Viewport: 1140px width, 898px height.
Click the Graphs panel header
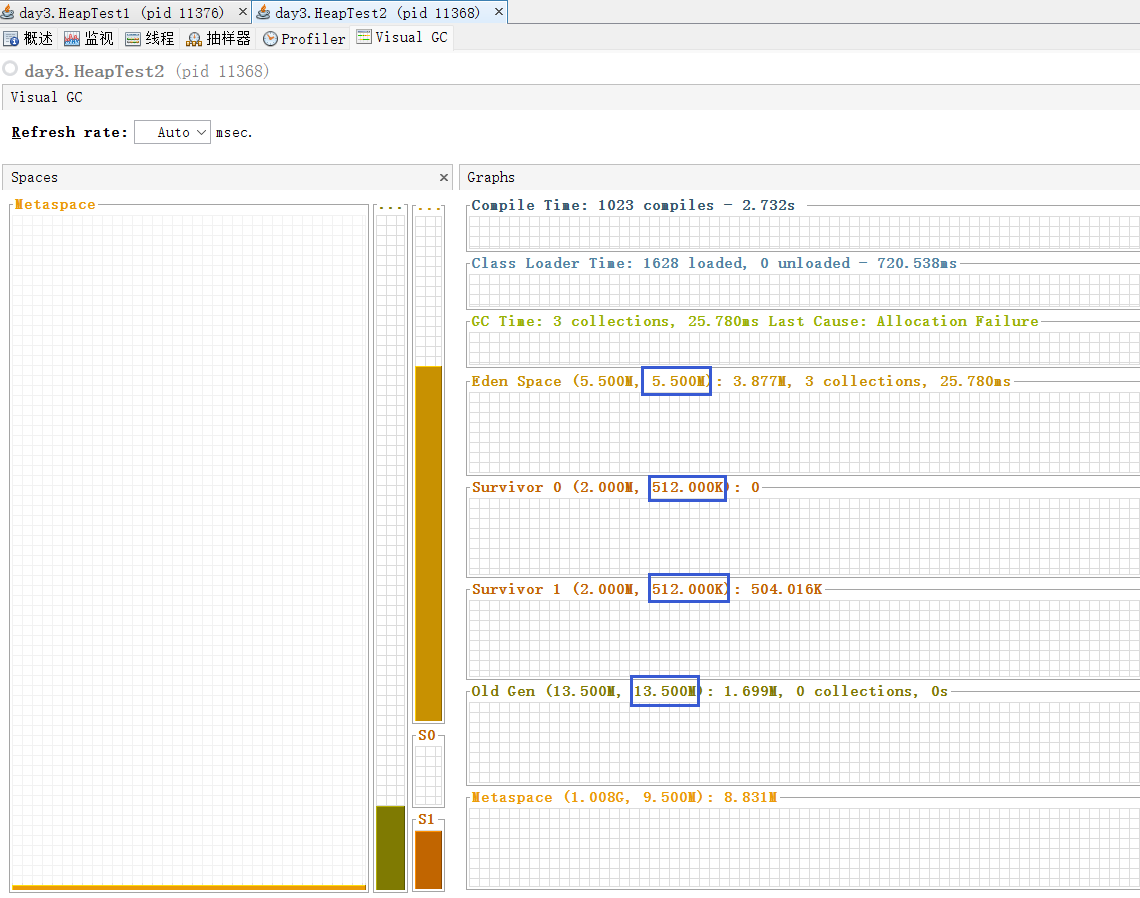[800, 177]
